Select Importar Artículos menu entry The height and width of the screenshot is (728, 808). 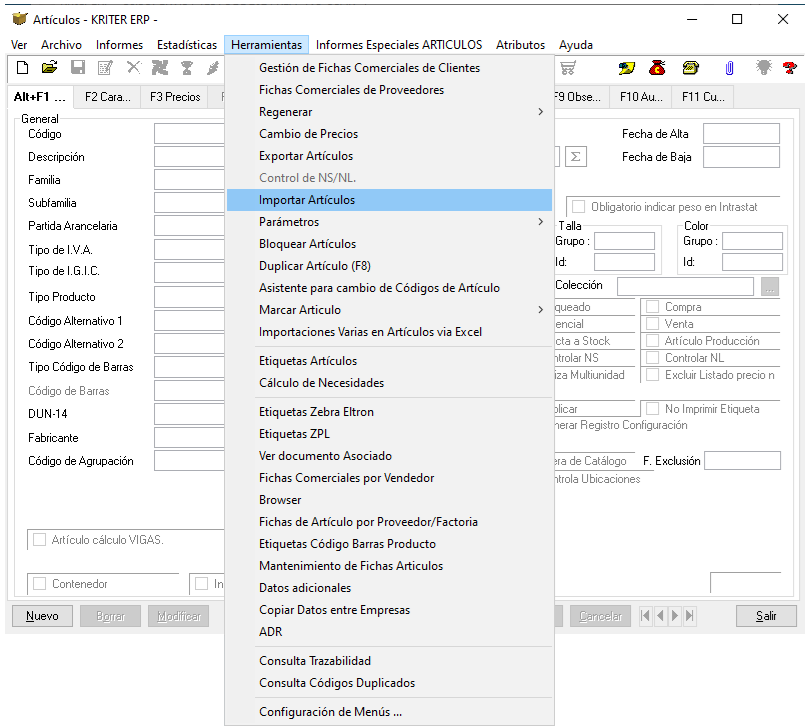pyautogui.click(x=389, y=200)
